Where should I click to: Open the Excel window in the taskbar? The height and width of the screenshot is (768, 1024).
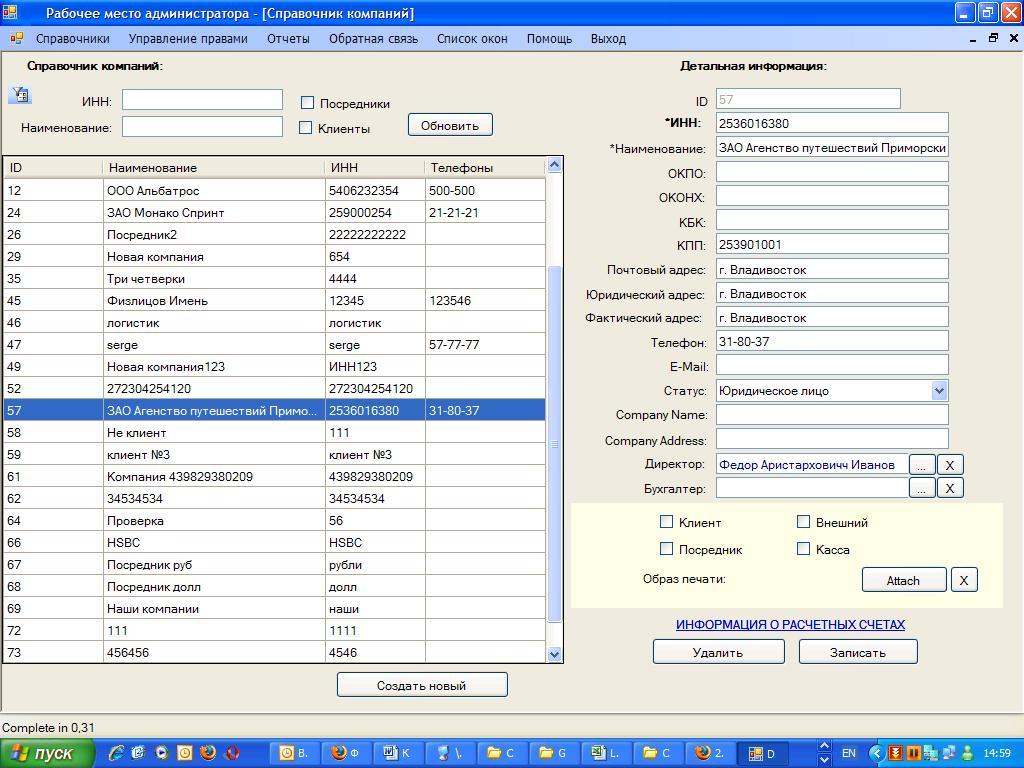point(606,753)
